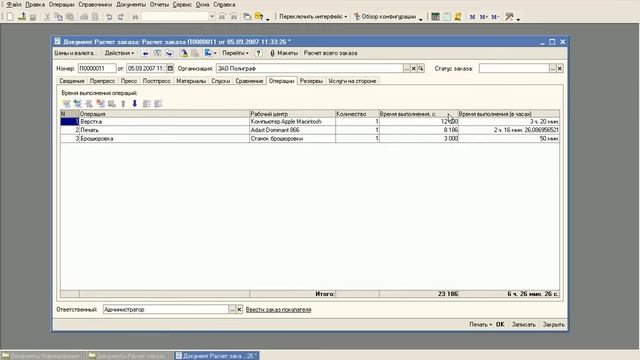Click the organization search magnifier button
The height and width of the screenshot is (360, 640).
click(421, 69)
